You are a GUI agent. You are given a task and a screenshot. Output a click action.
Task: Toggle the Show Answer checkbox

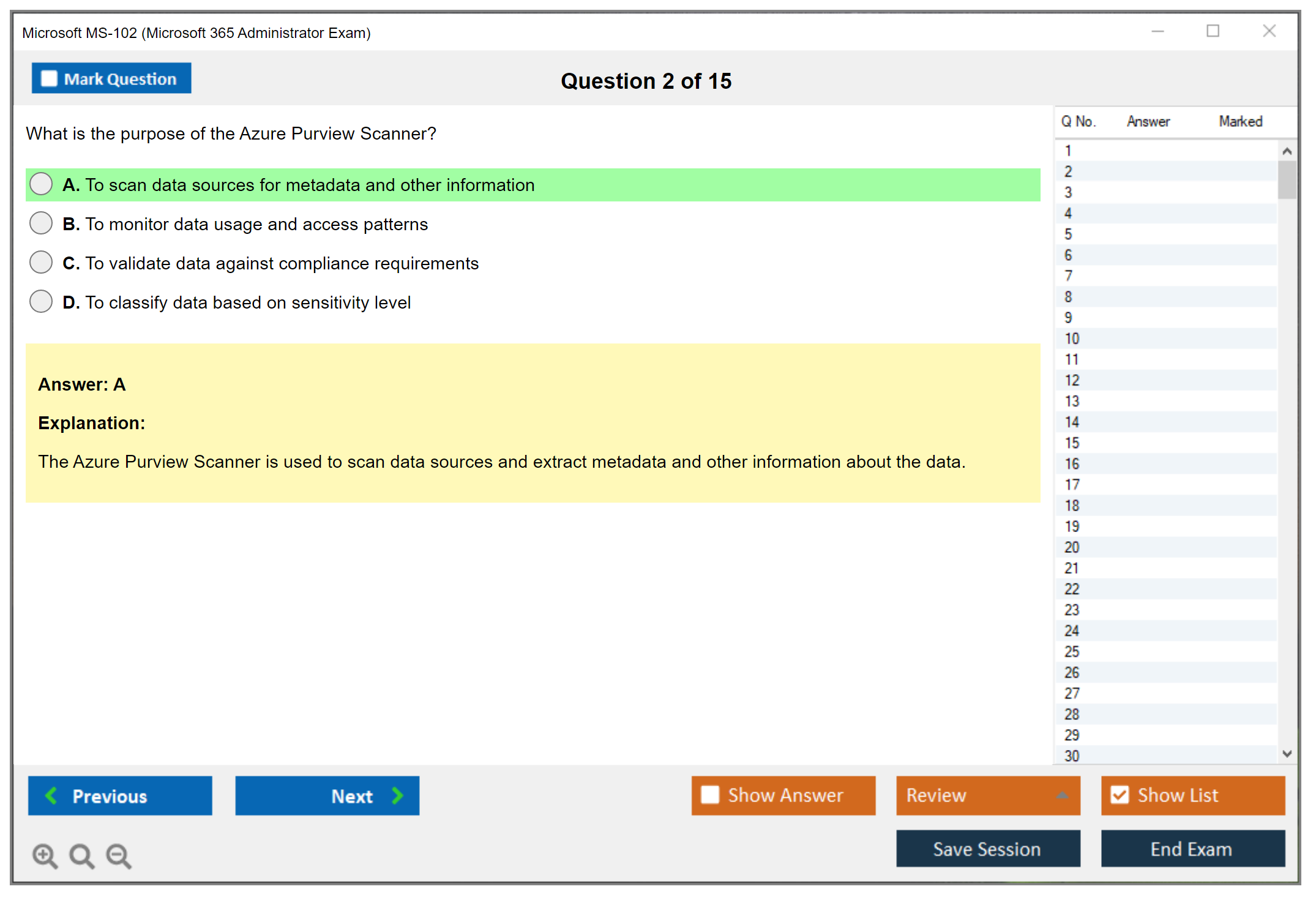(x=710, y=795)
